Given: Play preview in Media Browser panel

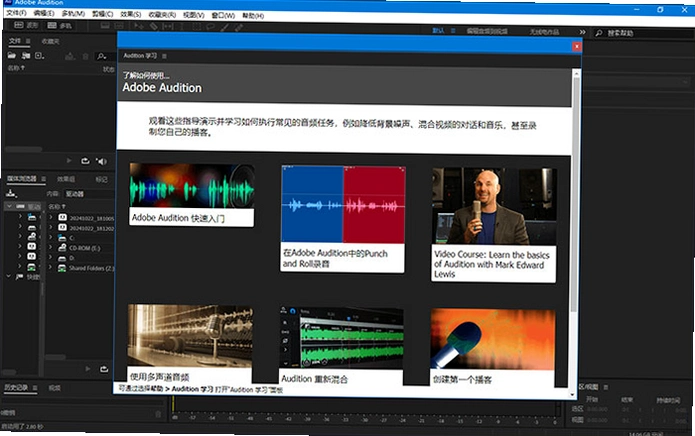Looking at the screenshot, I should tap(88, 368).
